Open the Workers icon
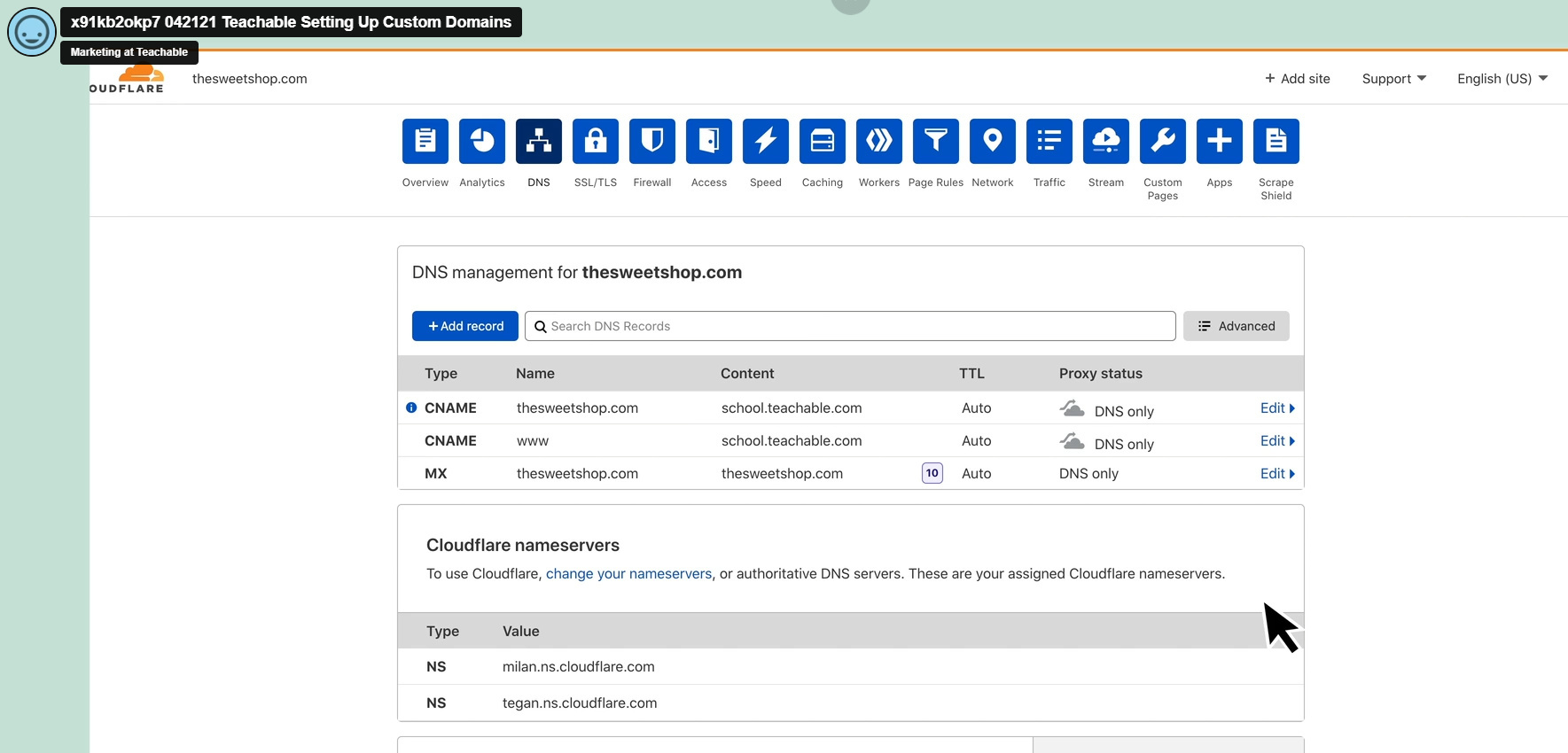 (879, 141)
